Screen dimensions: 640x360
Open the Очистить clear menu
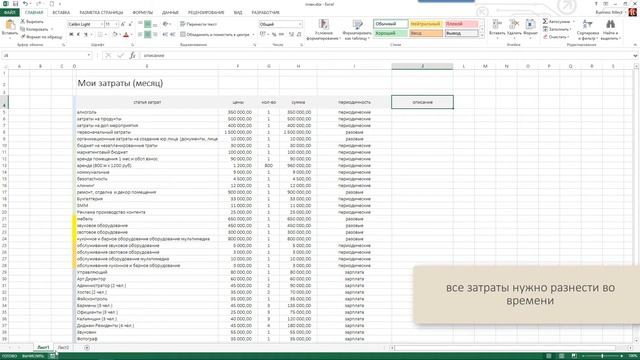(x=556, y=37)
